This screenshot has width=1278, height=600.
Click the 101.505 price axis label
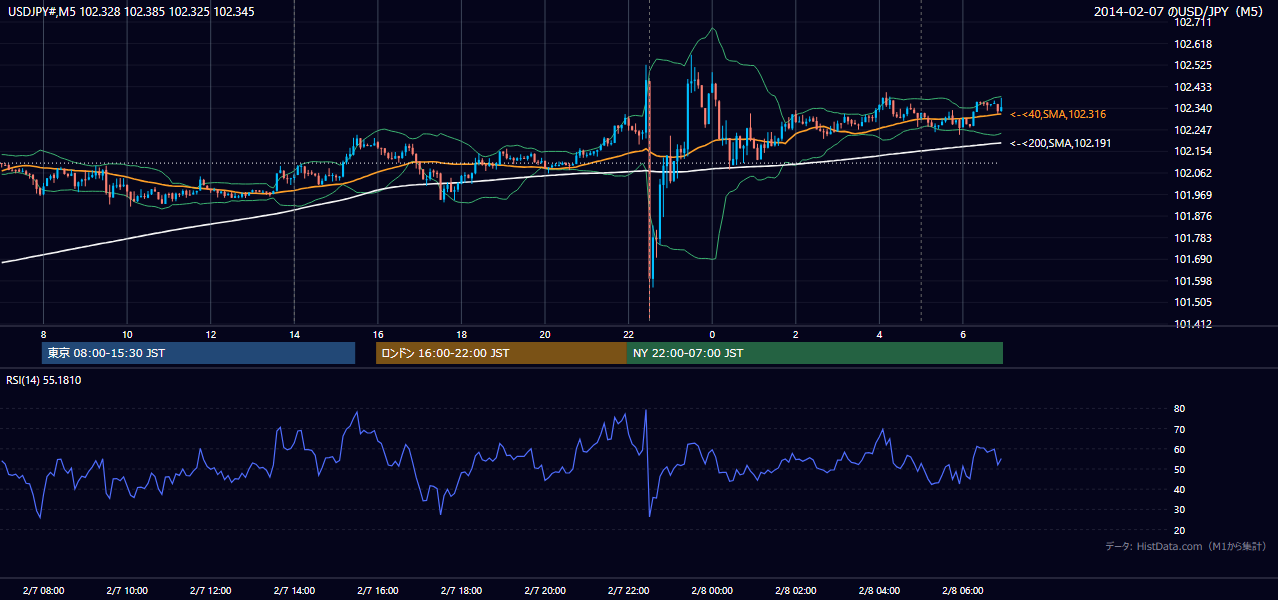(x=1193, y=302)
